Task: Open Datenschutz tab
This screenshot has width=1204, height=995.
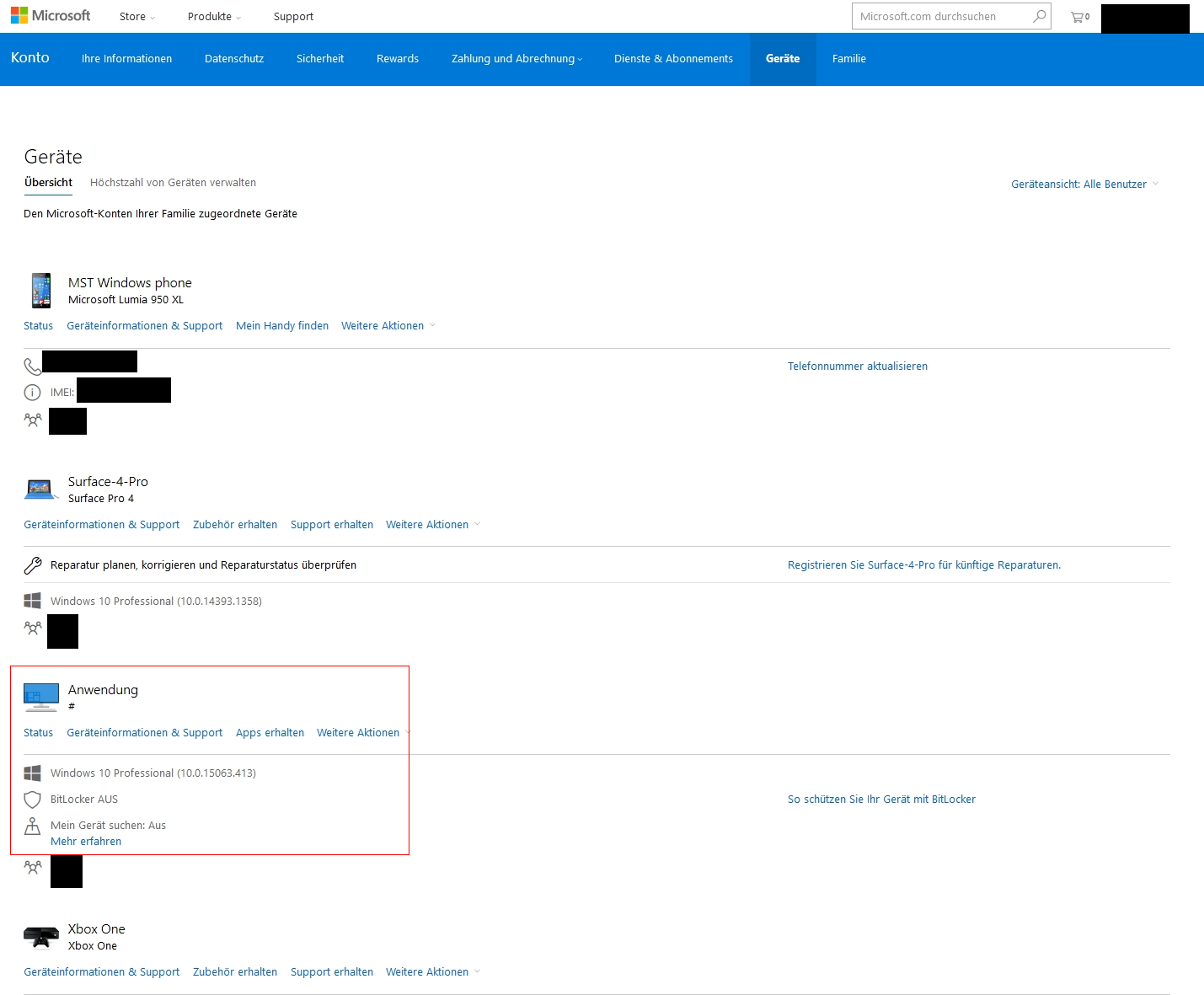Action: click(x=234, y=59)
